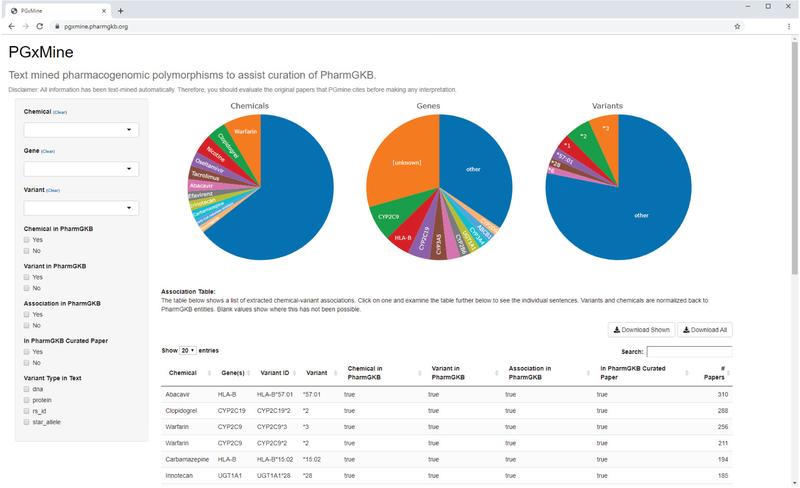
Task: Open the Chrome three-dot menu
Action: coord(789,27)
